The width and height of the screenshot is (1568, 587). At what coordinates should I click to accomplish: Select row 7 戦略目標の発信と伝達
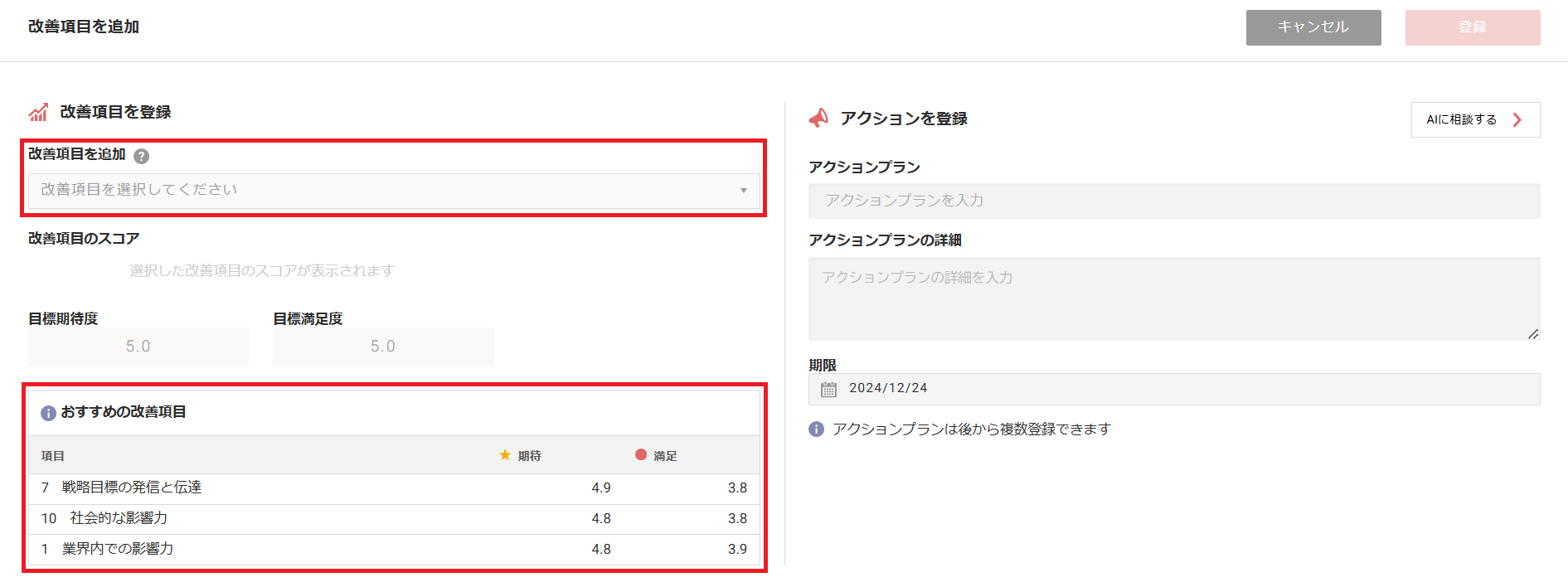[394, 488]
